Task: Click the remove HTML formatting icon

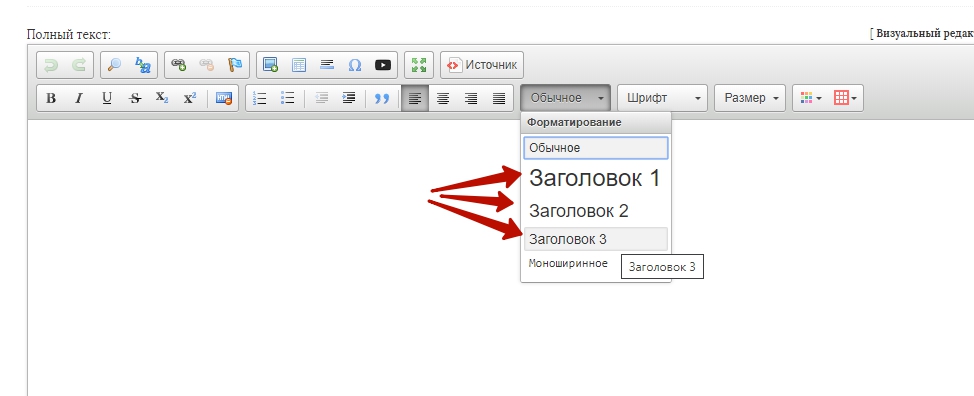Action: click(224, 98)
